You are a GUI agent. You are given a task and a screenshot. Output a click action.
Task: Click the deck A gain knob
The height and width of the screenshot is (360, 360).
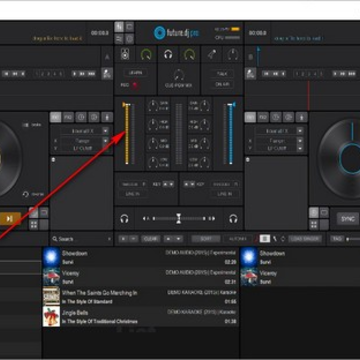tap(153, 106)
